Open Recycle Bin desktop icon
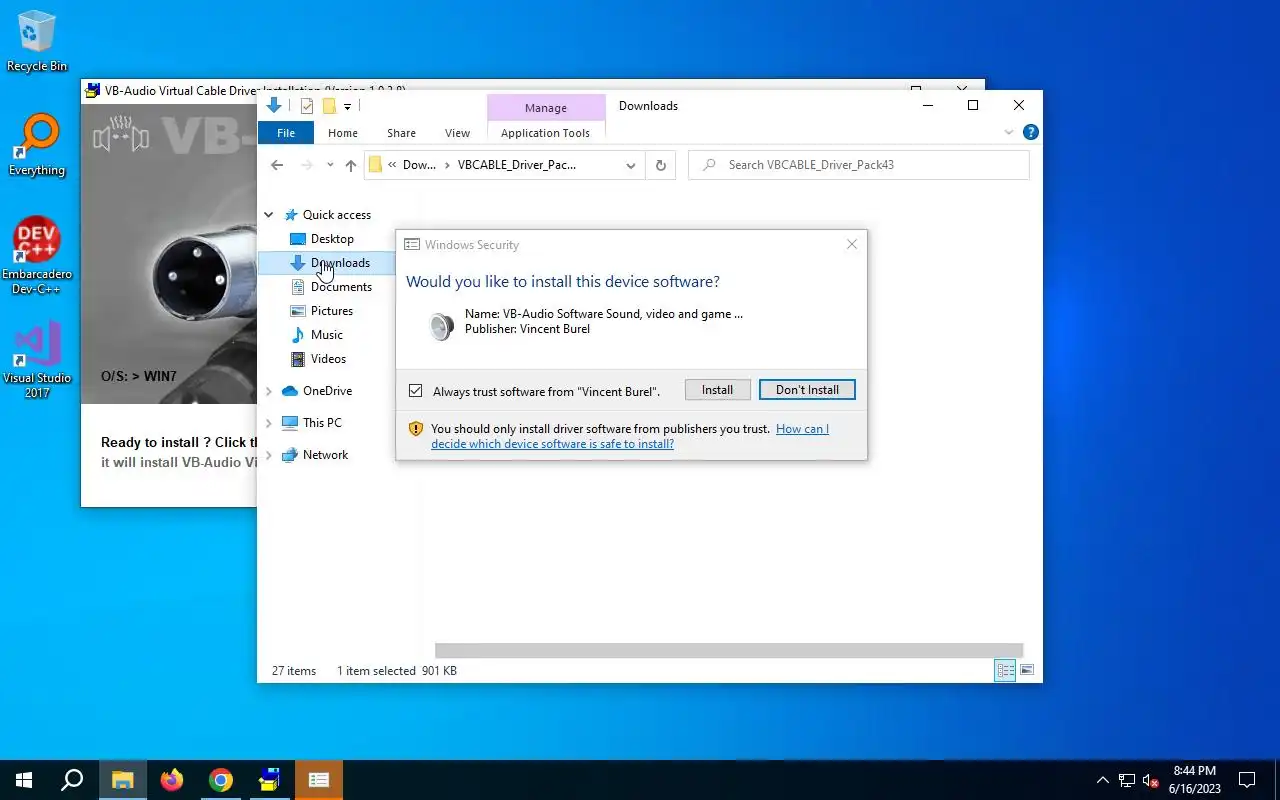This screenshot has height=800, width=1280. coord(37,40)
